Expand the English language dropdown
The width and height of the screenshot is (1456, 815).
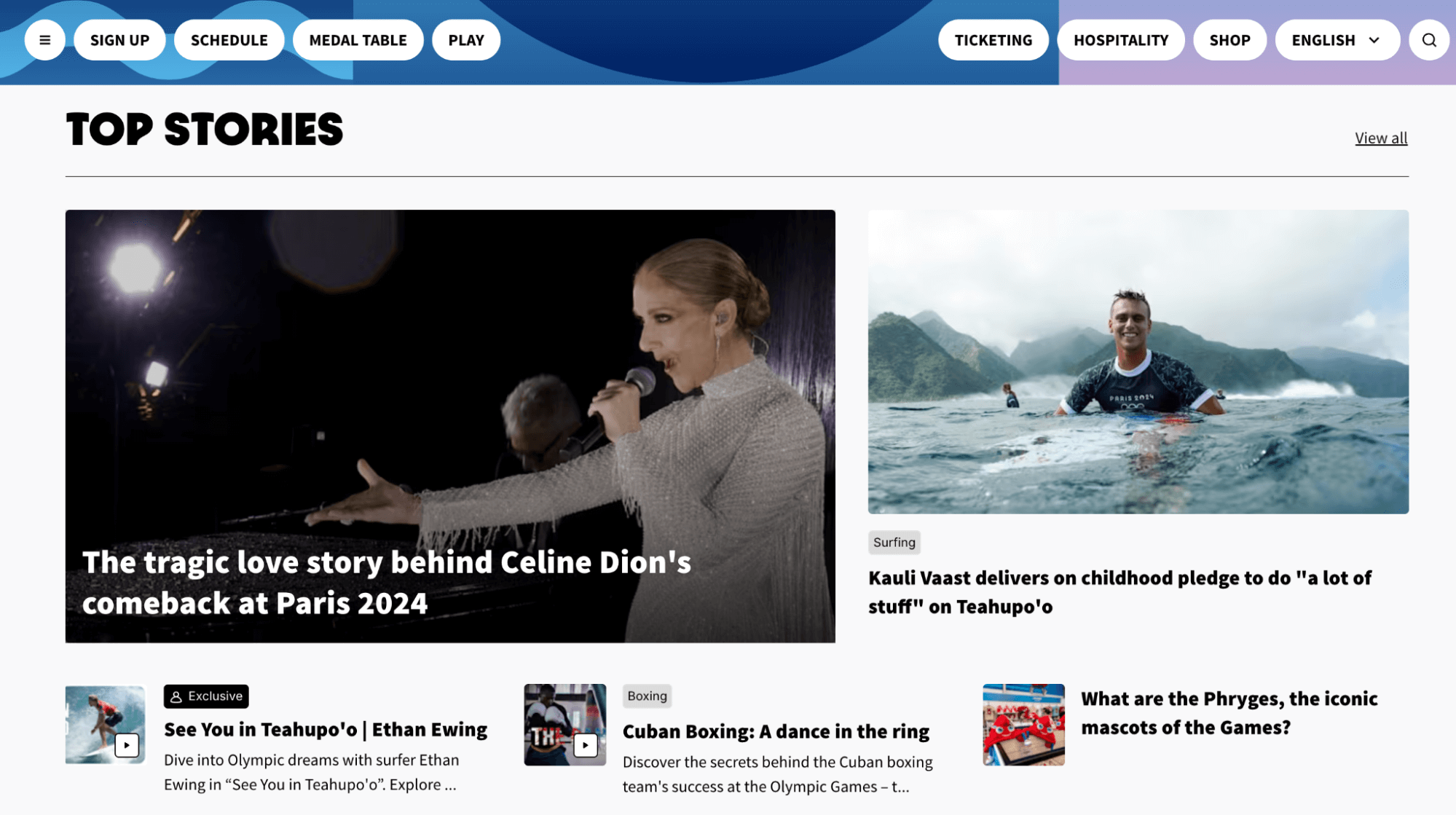[x=1337, y=40]
